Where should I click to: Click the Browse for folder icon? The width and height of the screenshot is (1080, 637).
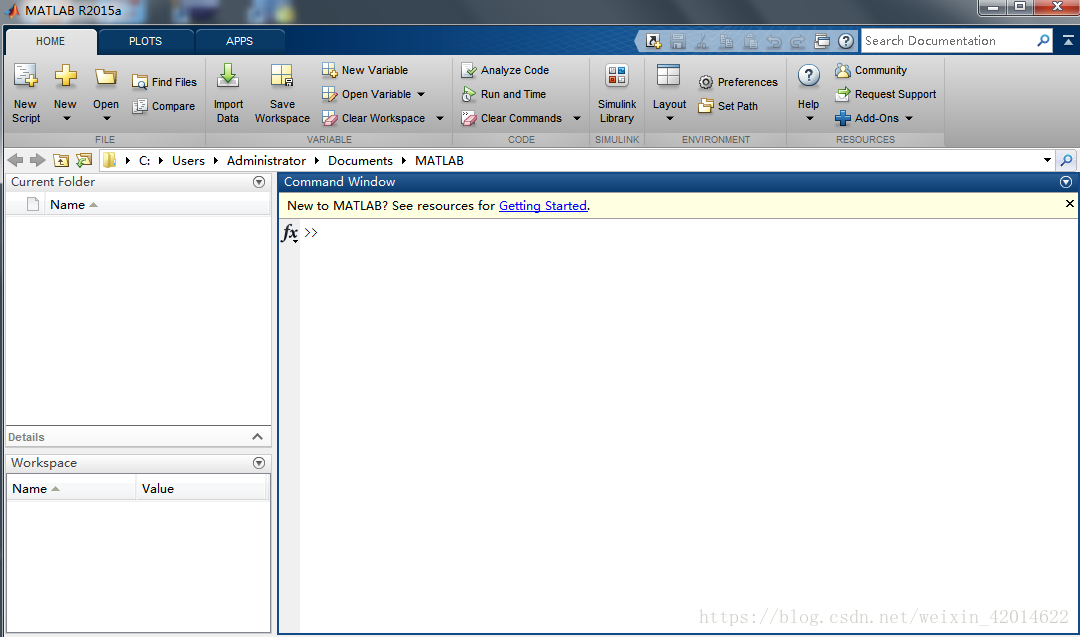tap(84, 160)
